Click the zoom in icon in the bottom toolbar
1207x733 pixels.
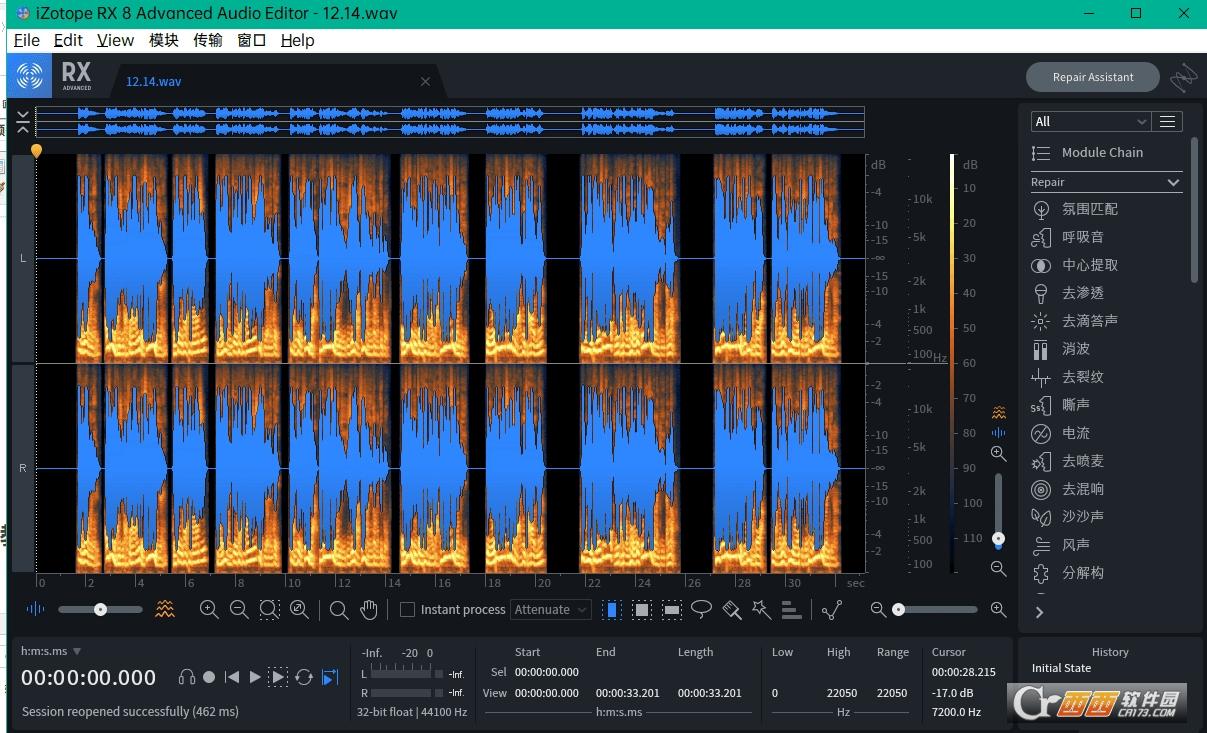[209, 609]
